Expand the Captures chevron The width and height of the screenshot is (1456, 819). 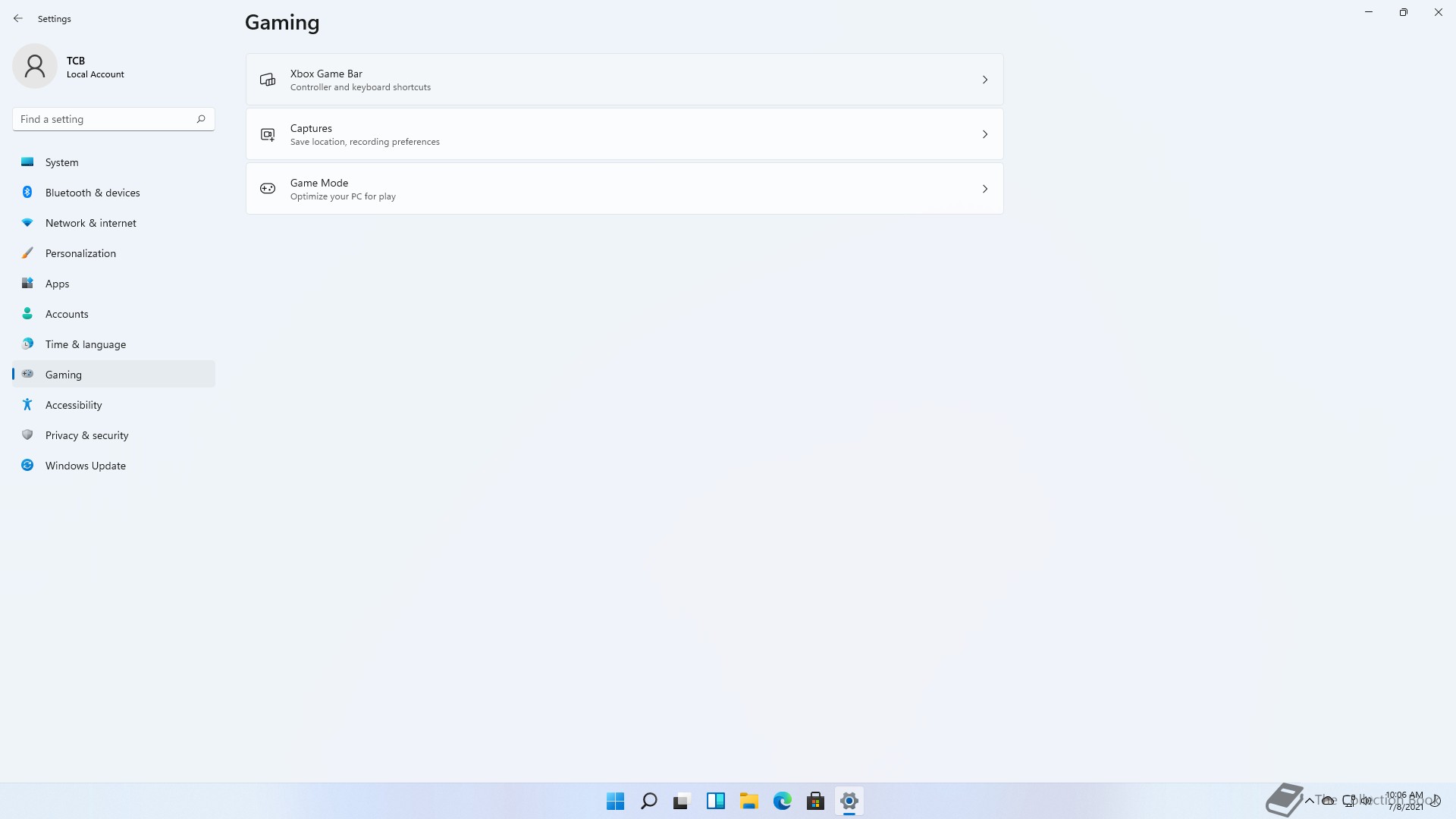click(985, 134)
